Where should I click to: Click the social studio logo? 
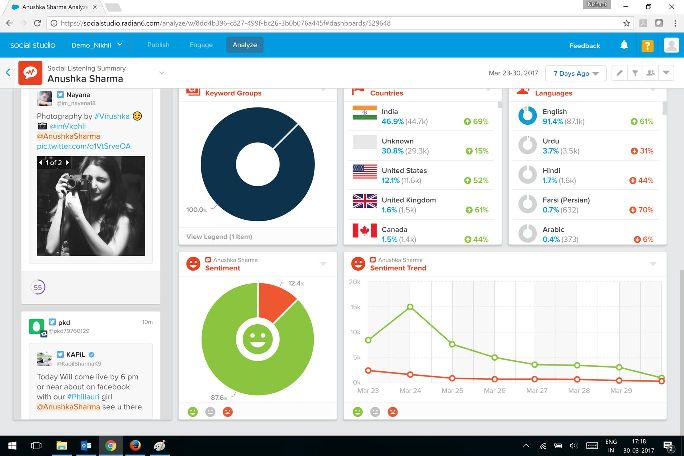pos(33,45)
